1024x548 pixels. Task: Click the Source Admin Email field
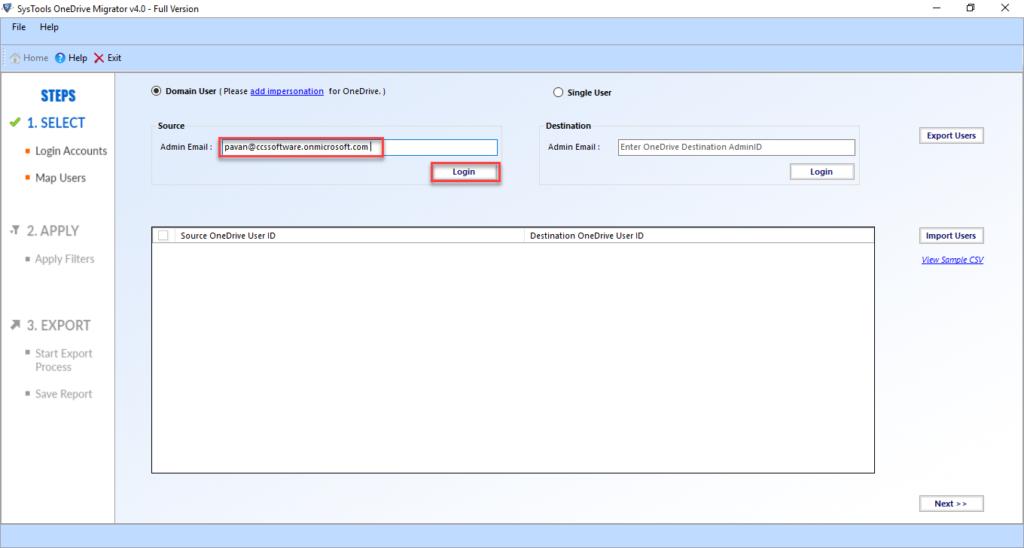[358, 147]
